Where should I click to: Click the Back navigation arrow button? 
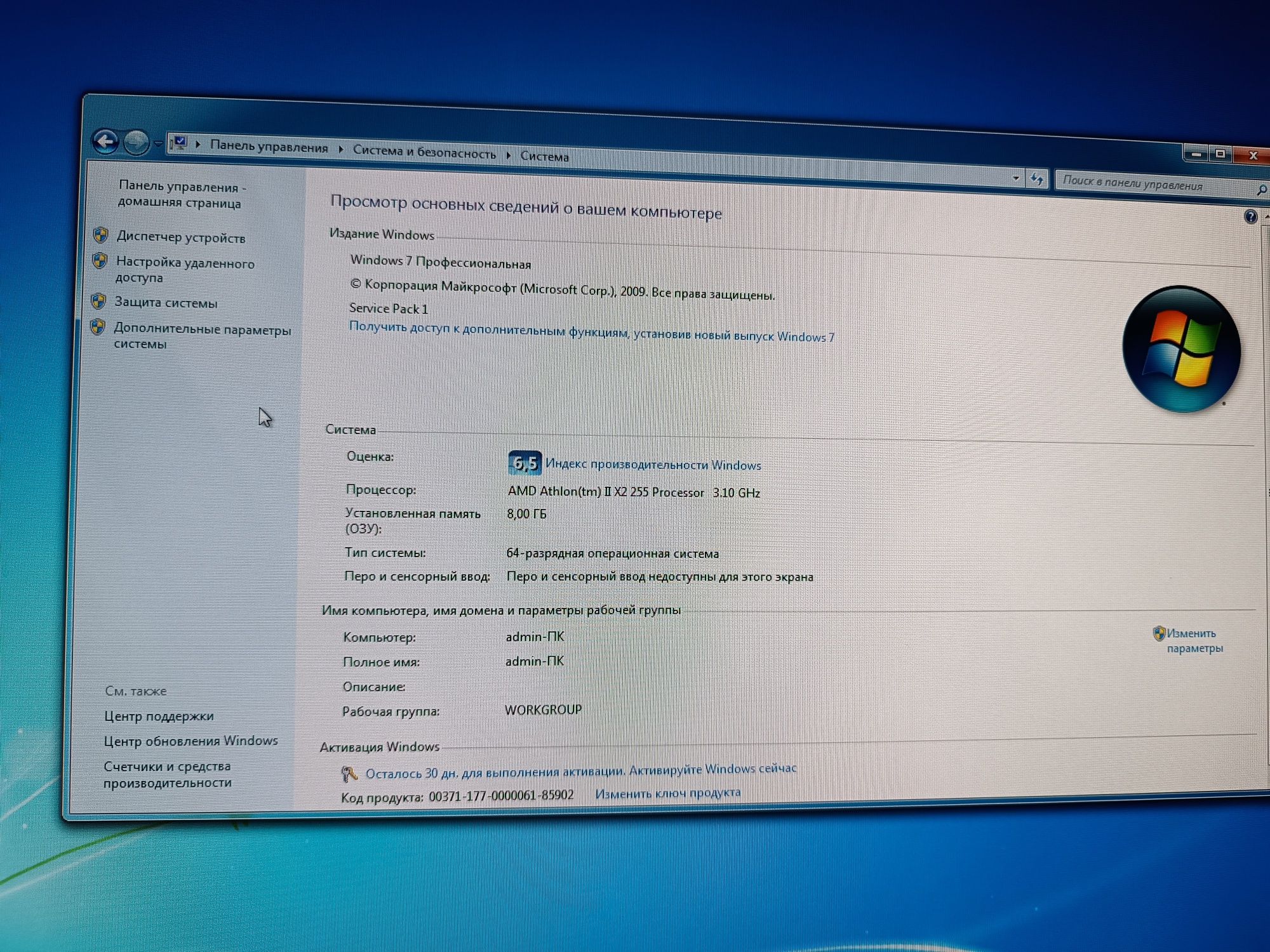(105, 141)
